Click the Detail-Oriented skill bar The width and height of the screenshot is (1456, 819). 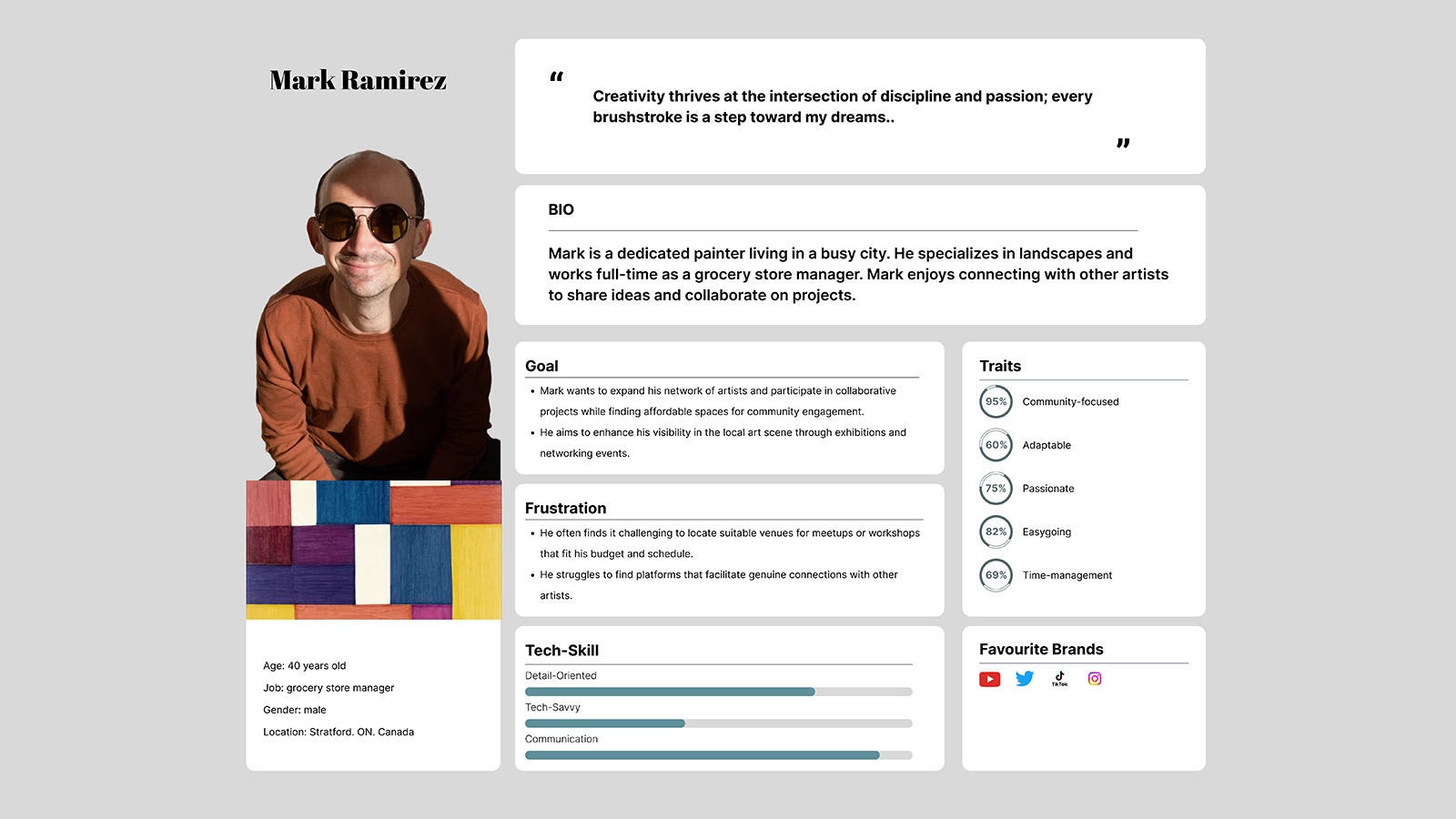718,692
